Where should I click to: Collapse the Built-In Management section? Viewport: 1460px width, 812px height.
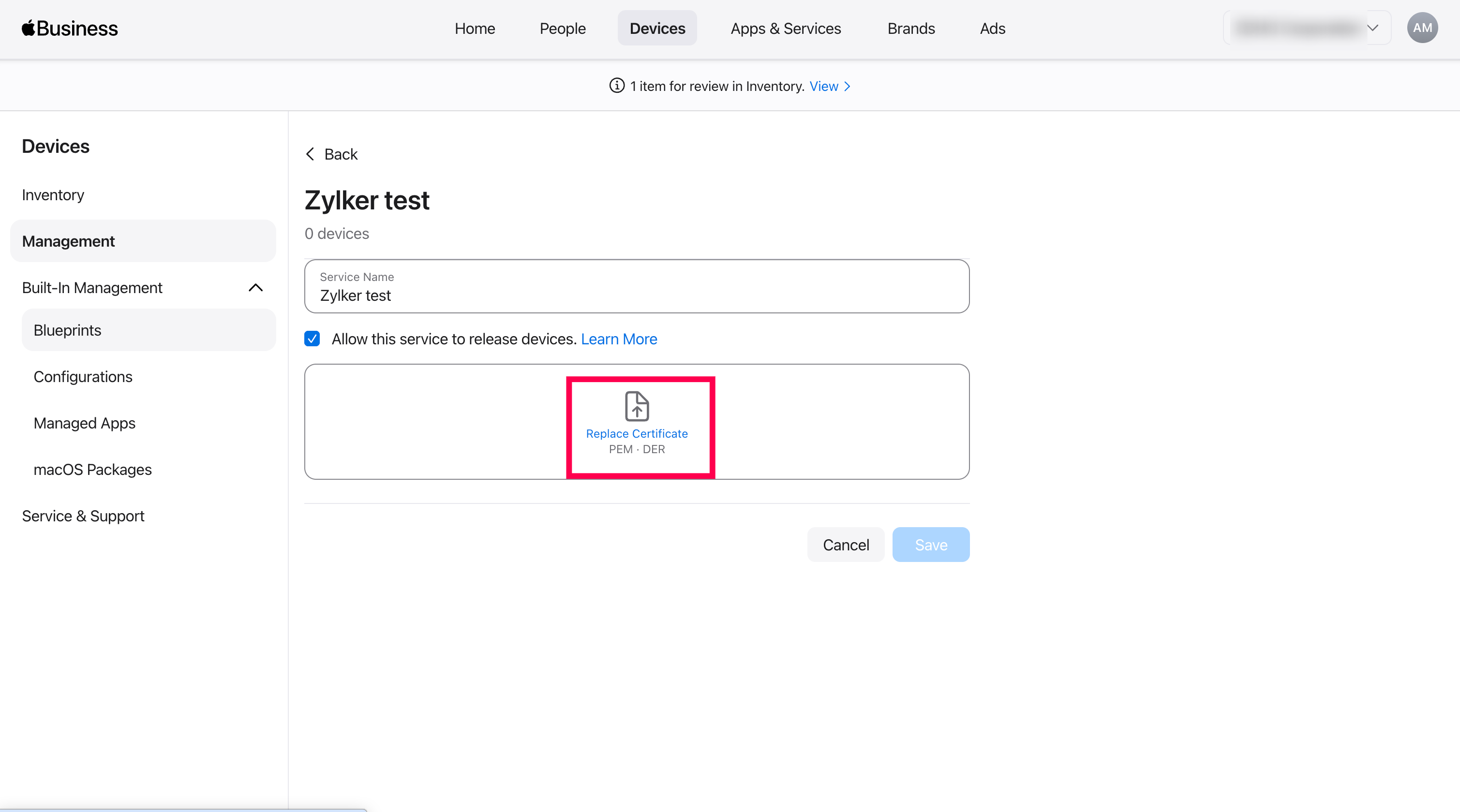coord(255,288)
